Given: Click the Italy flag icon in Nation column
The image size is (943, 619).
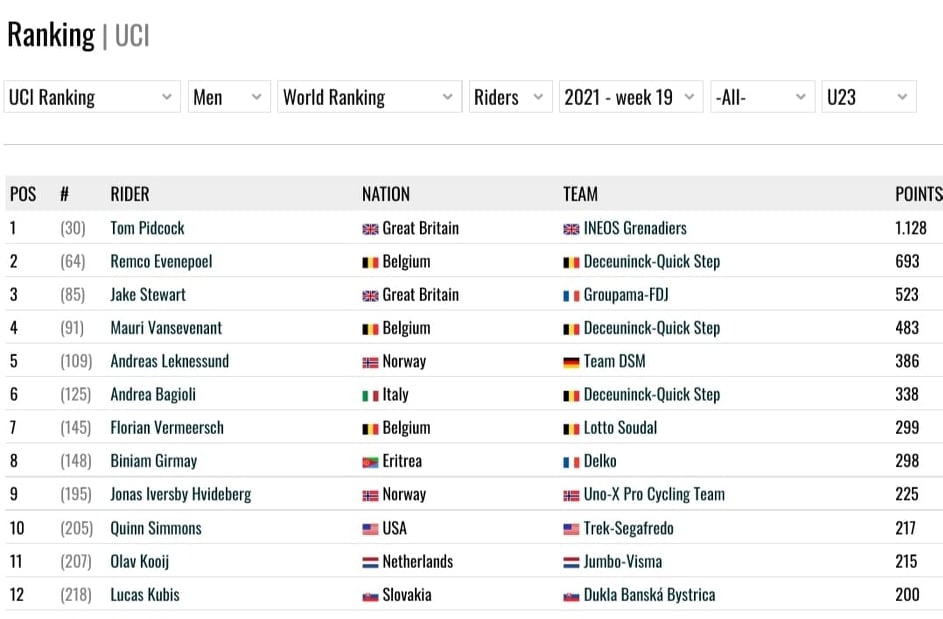Looking at the screenshot, I should [370, 395].
